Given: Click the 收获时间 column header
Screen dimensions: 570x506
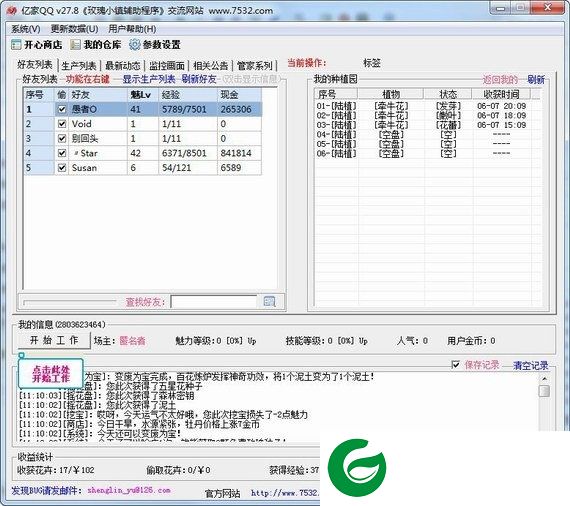Looking at the screenshot, I should point(501,95).
